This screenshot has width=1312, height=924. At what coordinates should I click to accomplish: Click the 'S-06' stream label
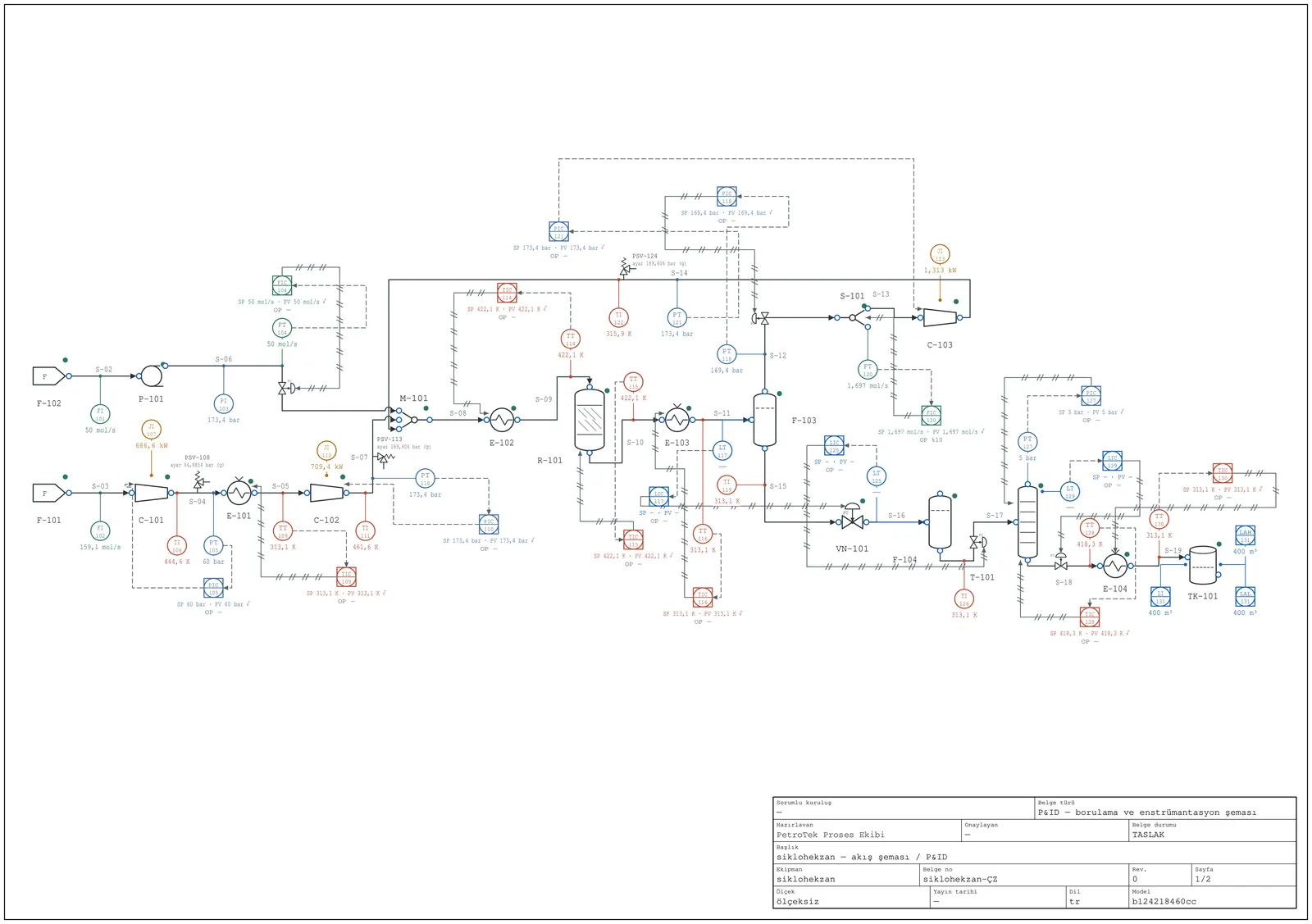(x=224, y=359)
